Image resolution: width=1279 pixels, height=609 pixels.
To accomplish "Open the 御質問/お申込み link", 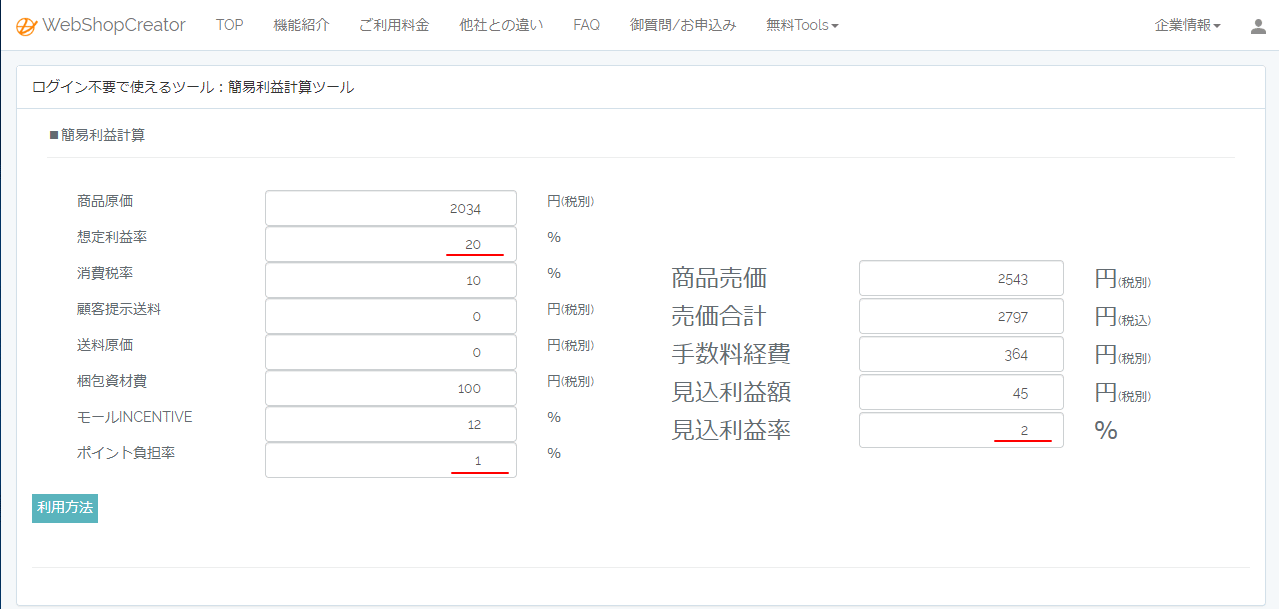I will pyautogui.click(x=683, y=25).
